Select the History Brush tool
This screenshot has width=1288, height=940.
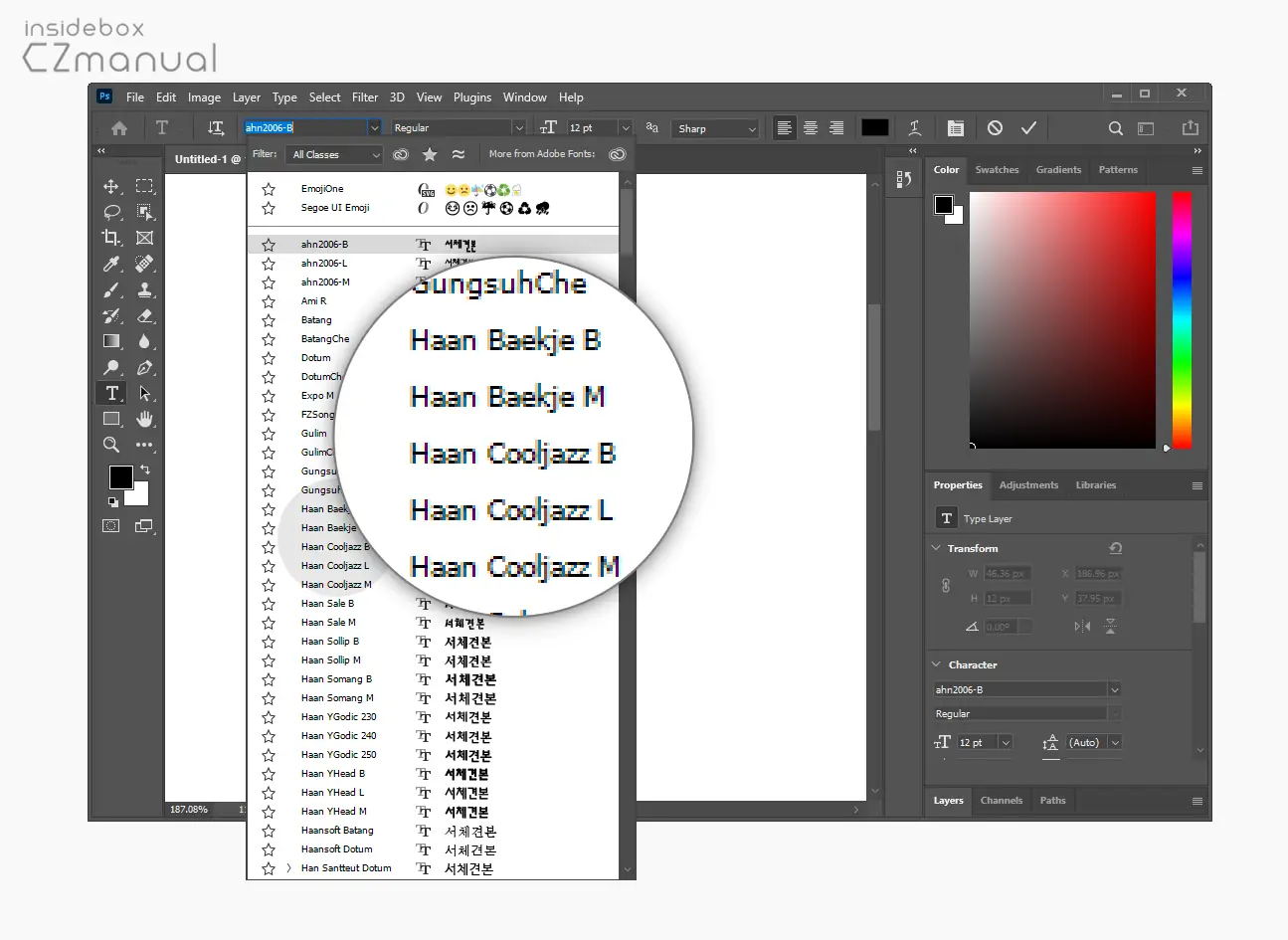111,315
